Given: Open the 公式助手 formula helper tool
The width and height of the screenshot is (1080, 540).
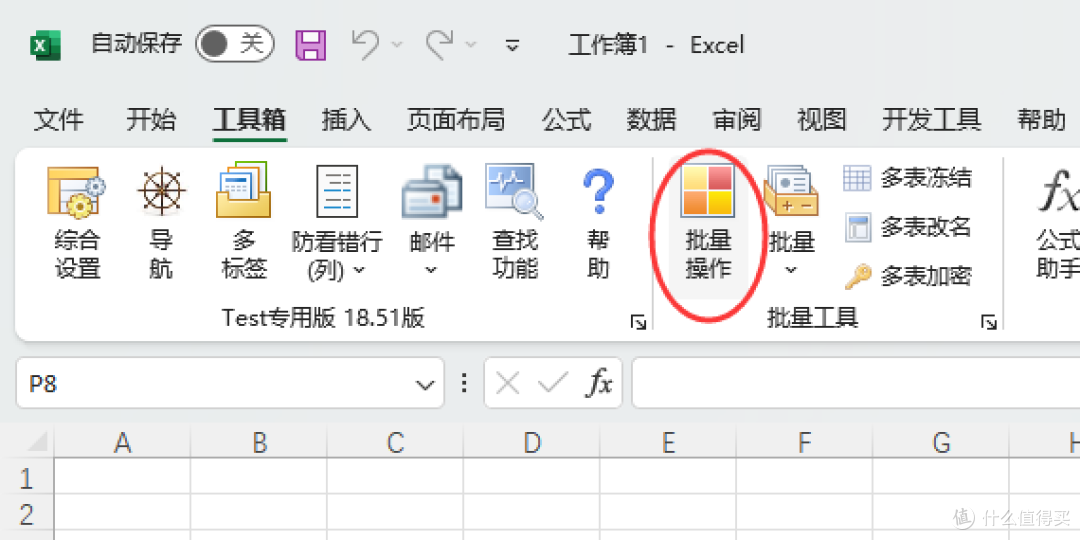Looking at the screenshot, I should point(1058,224).
